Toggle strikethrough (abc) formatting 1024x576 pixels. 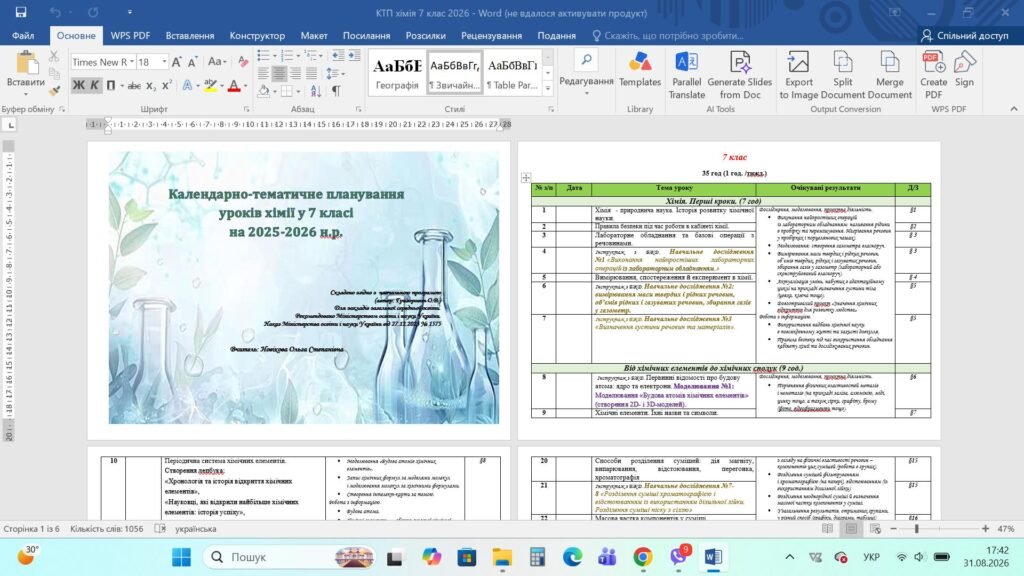(134, 86)
